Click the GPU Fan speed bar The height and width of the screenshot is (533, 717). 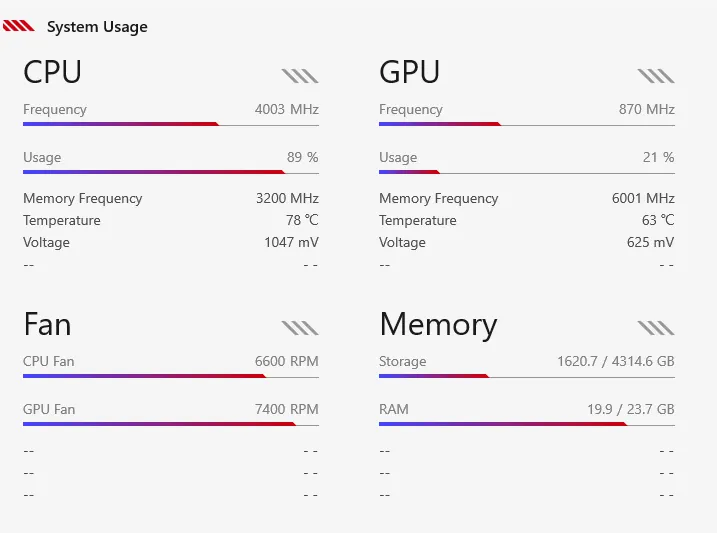tap(171, 424)
